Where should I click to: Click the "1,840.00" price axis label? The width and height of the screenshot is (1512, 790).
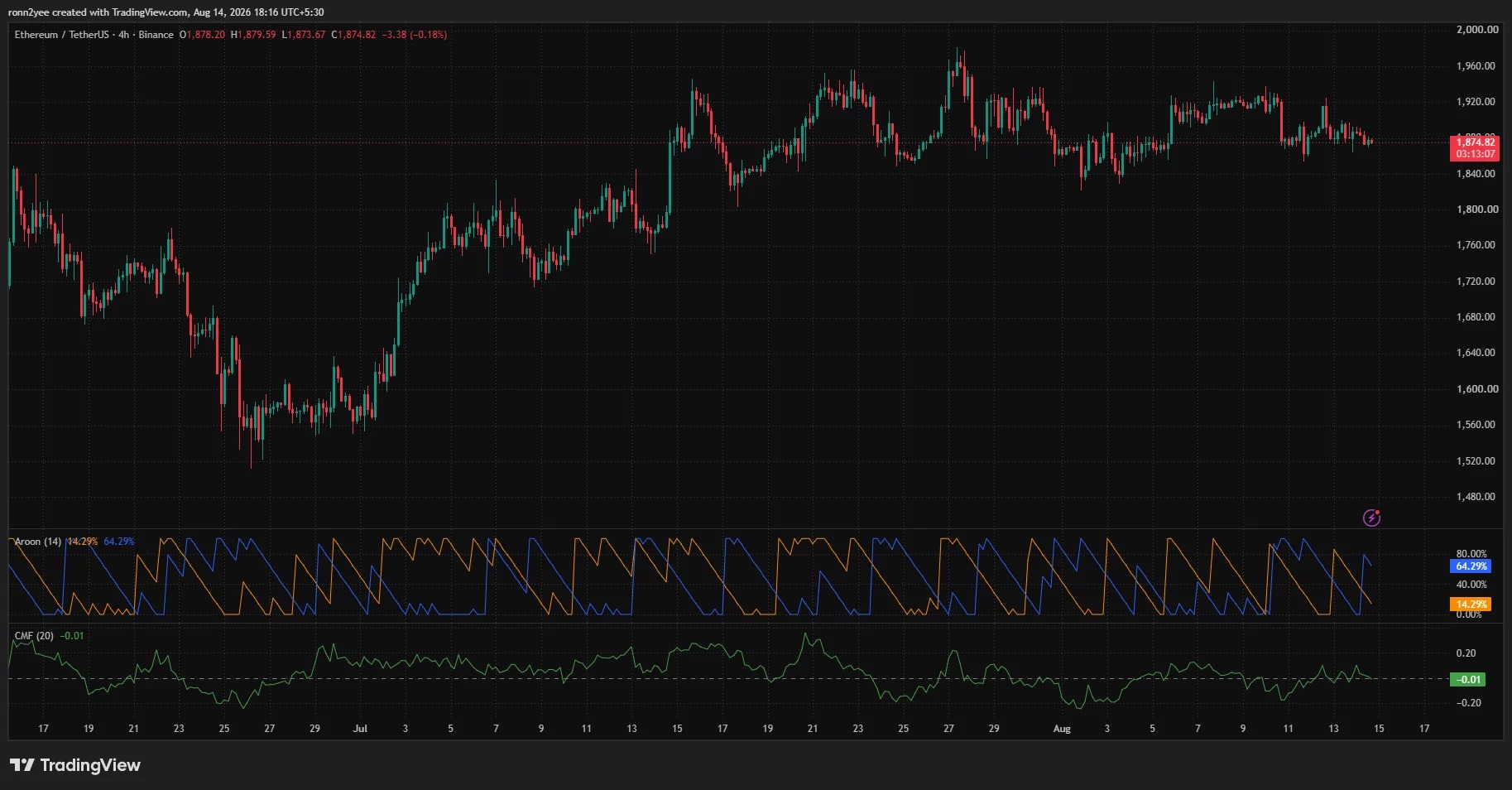(x=1477, y=174)
